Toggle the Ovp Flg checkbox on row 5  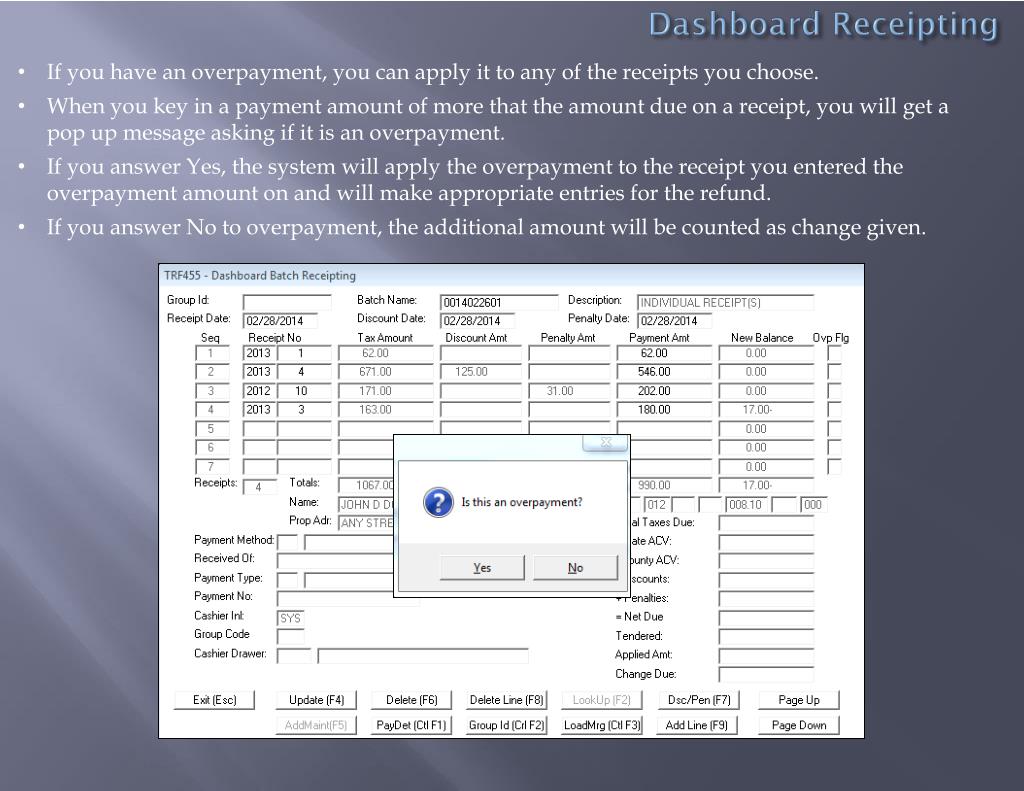click(x=834, y=428)
